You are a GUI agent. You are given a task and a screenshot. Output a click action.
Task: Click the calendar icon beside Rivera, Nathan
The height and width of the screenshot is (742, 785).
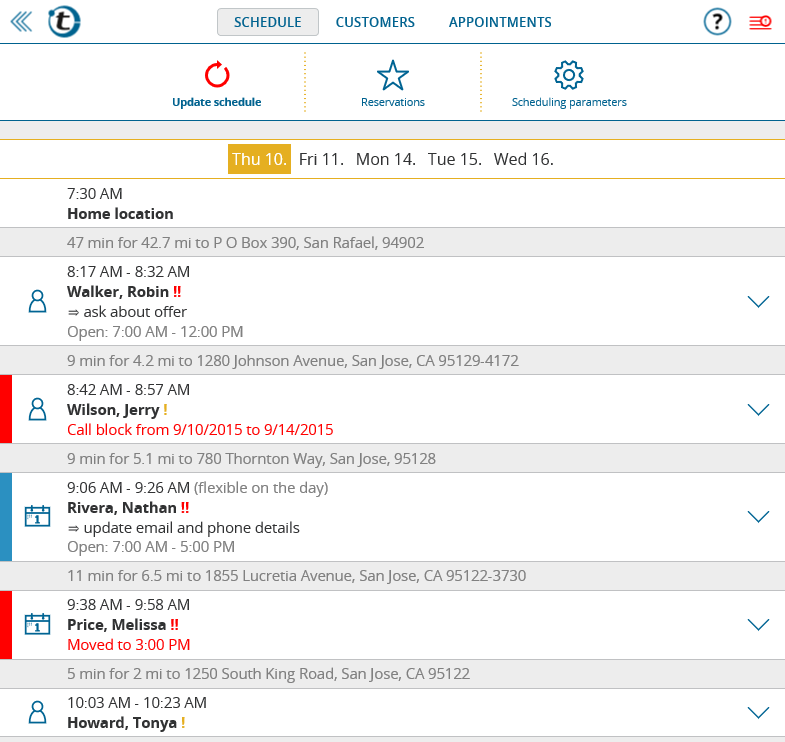tap(38, 516)
